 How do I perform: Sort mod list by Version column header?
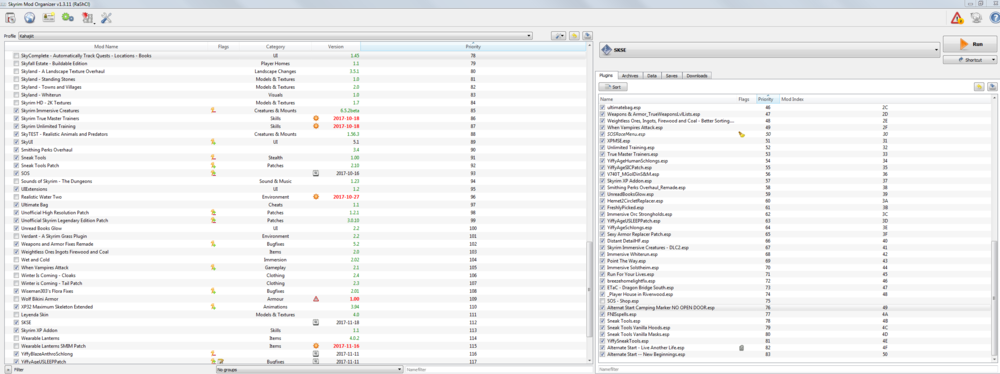(x=335, y=47)
